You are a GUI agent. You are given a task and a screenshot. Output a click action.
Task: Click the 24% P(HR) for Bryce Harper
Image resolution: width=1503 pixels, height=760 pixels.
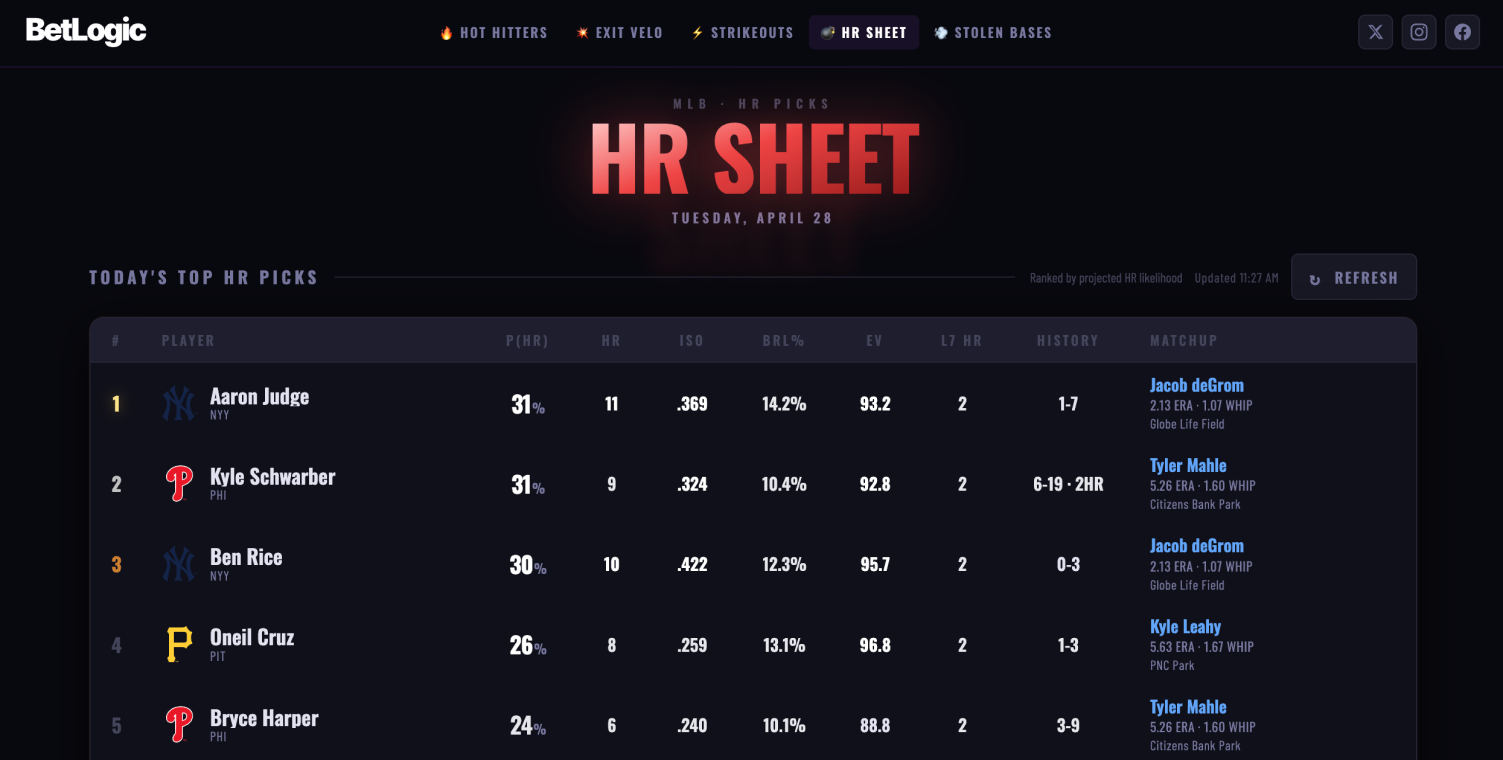(528, 726)
